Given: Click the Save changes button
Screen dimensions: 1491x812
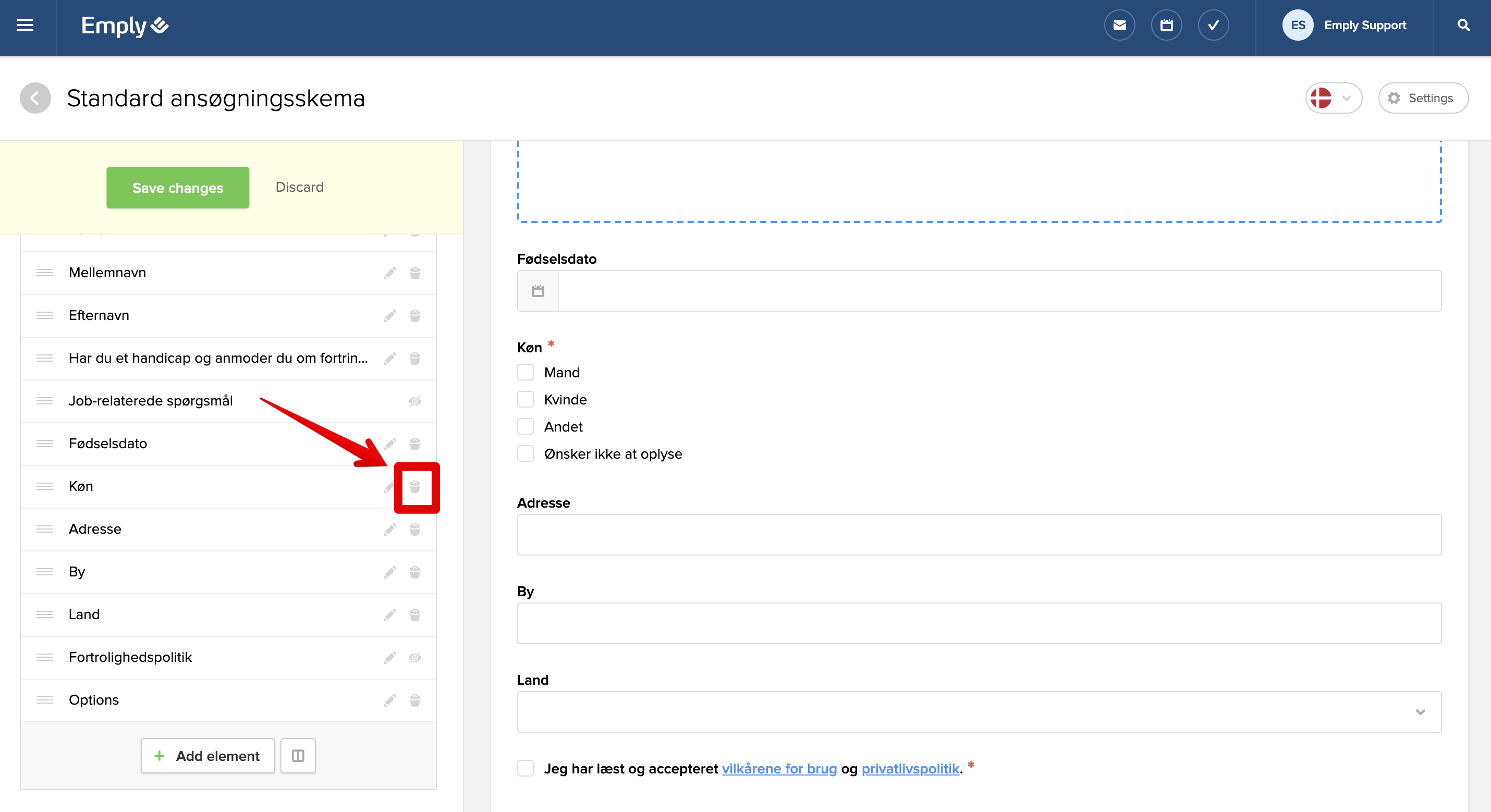Looking at the screenshot, I should click(x=178, y=188).
